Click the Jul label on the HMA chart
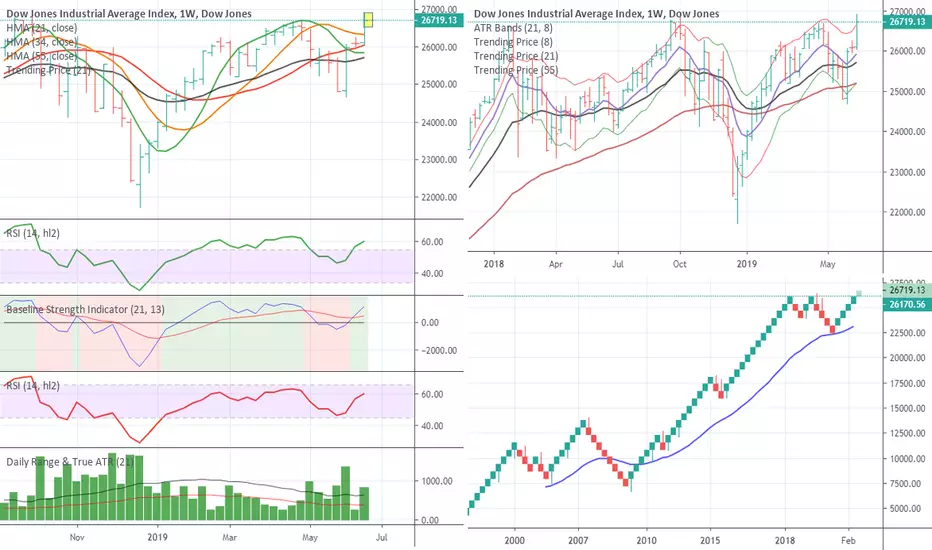The height and width of the screenshot is (550, 932). 382,537
